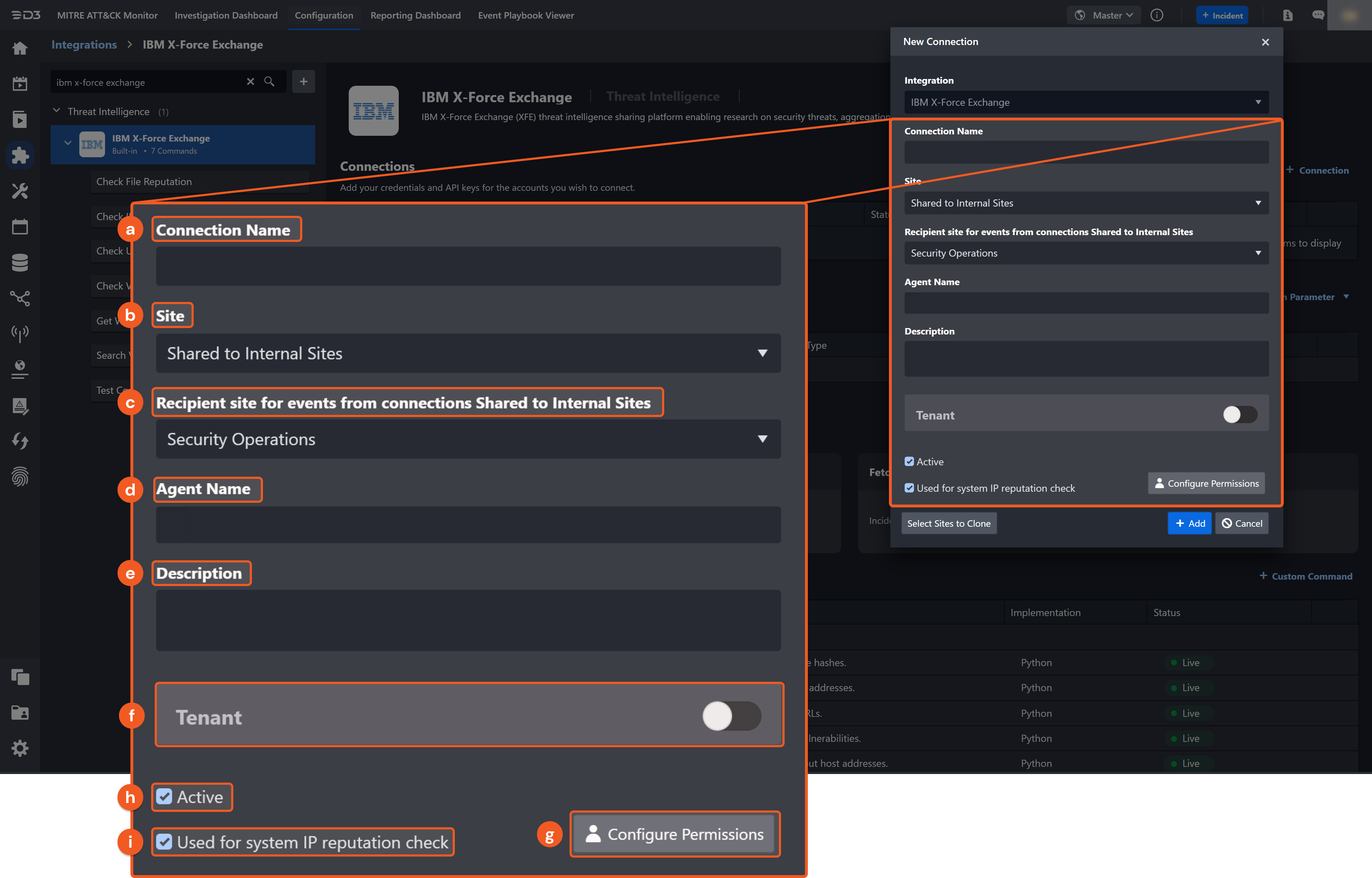Open the Home icon in left sidebar
This screenshot has width=1372, height=878.
[20, 48]
